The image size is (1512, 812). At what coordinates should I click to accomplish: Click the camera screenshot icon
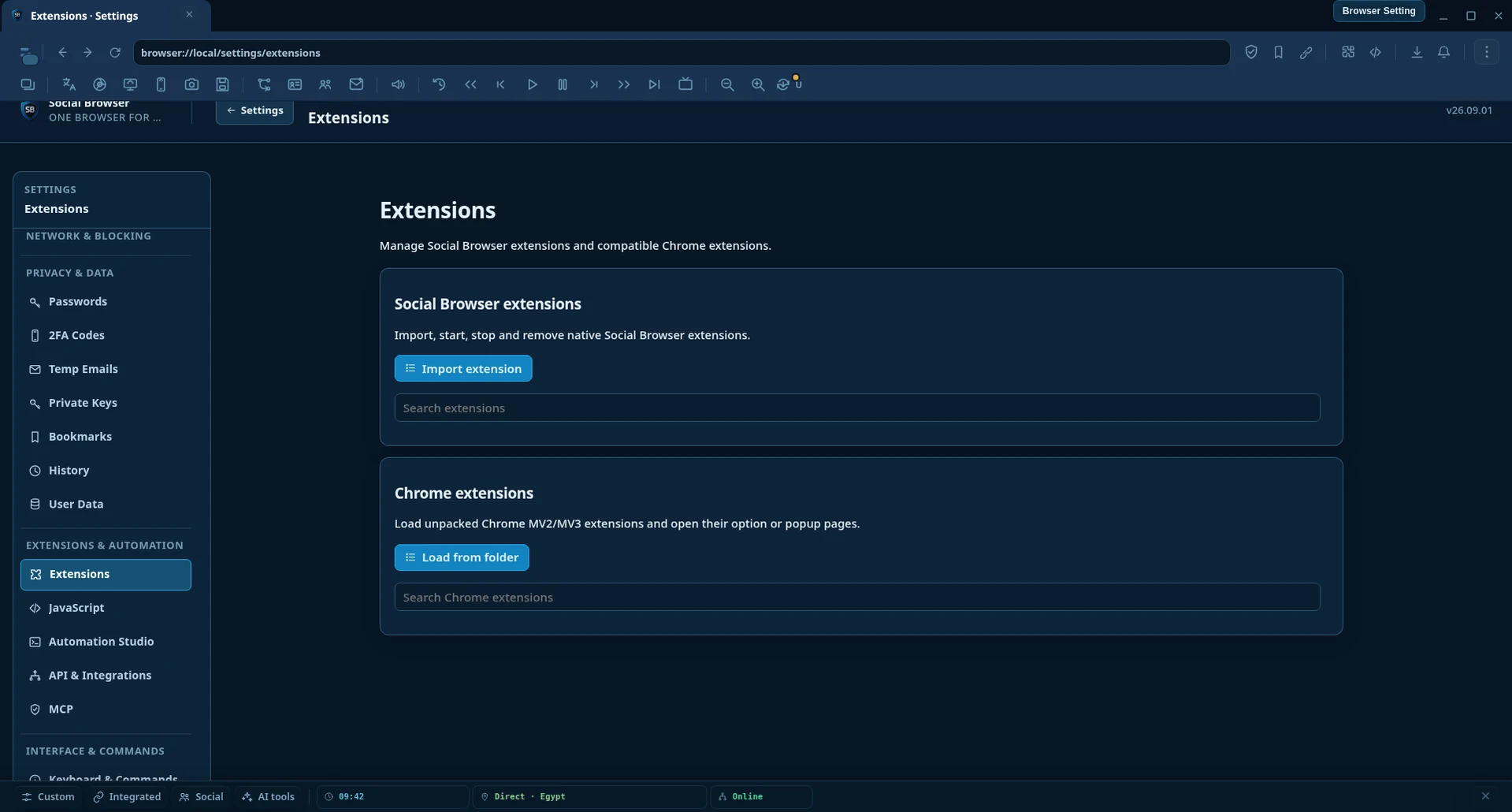[191, 84]
